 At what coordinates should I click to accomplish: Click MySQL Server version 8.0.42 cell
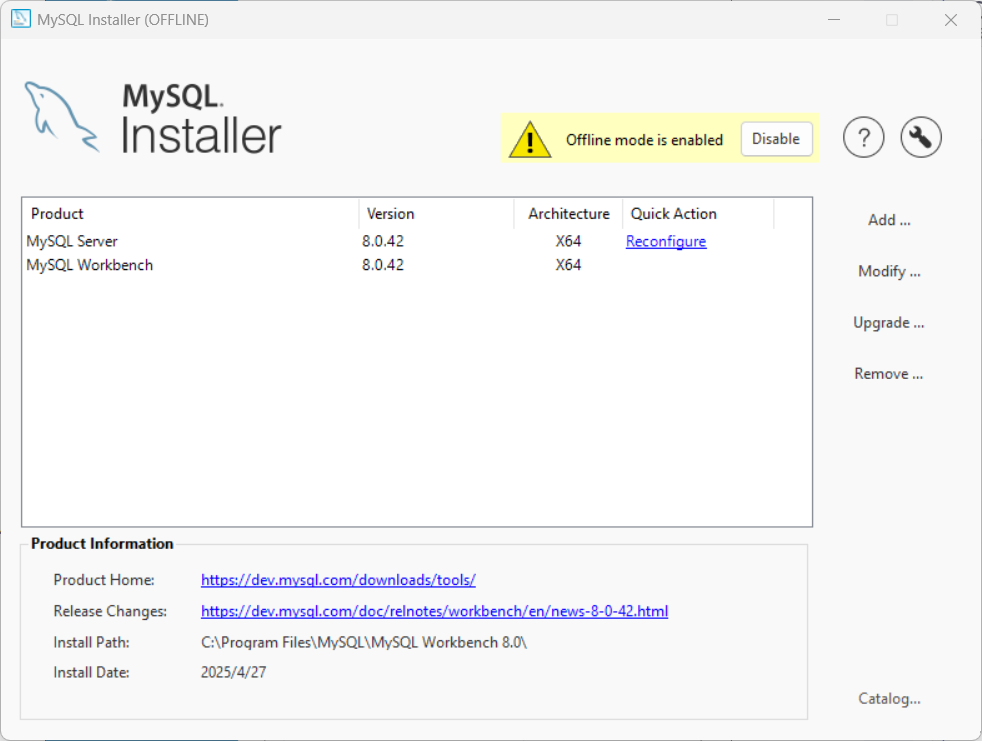(x=383, y=241)
